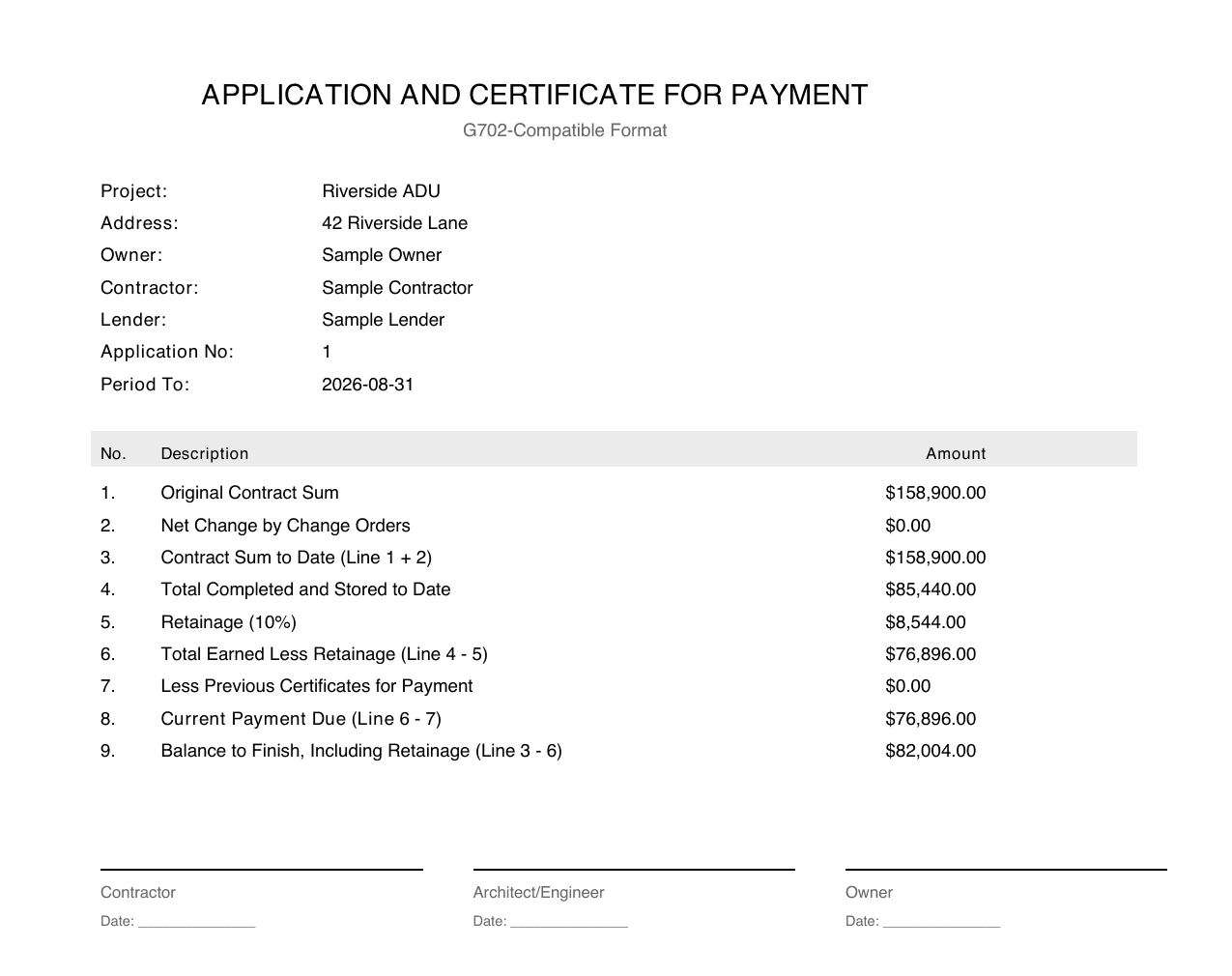Select the retainage amount '$8,544.00'
This screenshot has height=976, width=1232.
point(926,622)
